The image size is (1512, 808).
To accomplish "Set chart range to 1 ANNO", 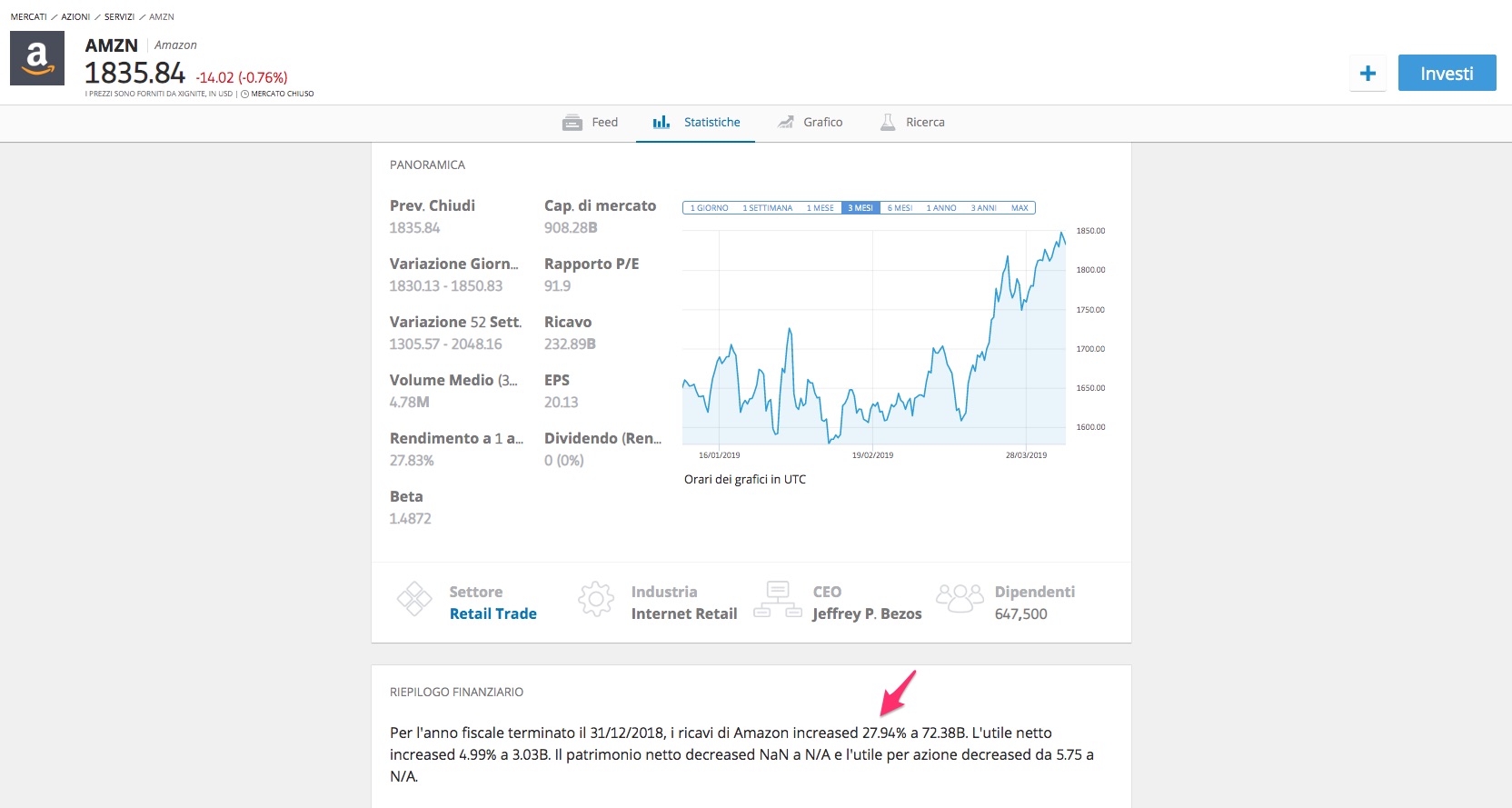I will pos(941,208).
